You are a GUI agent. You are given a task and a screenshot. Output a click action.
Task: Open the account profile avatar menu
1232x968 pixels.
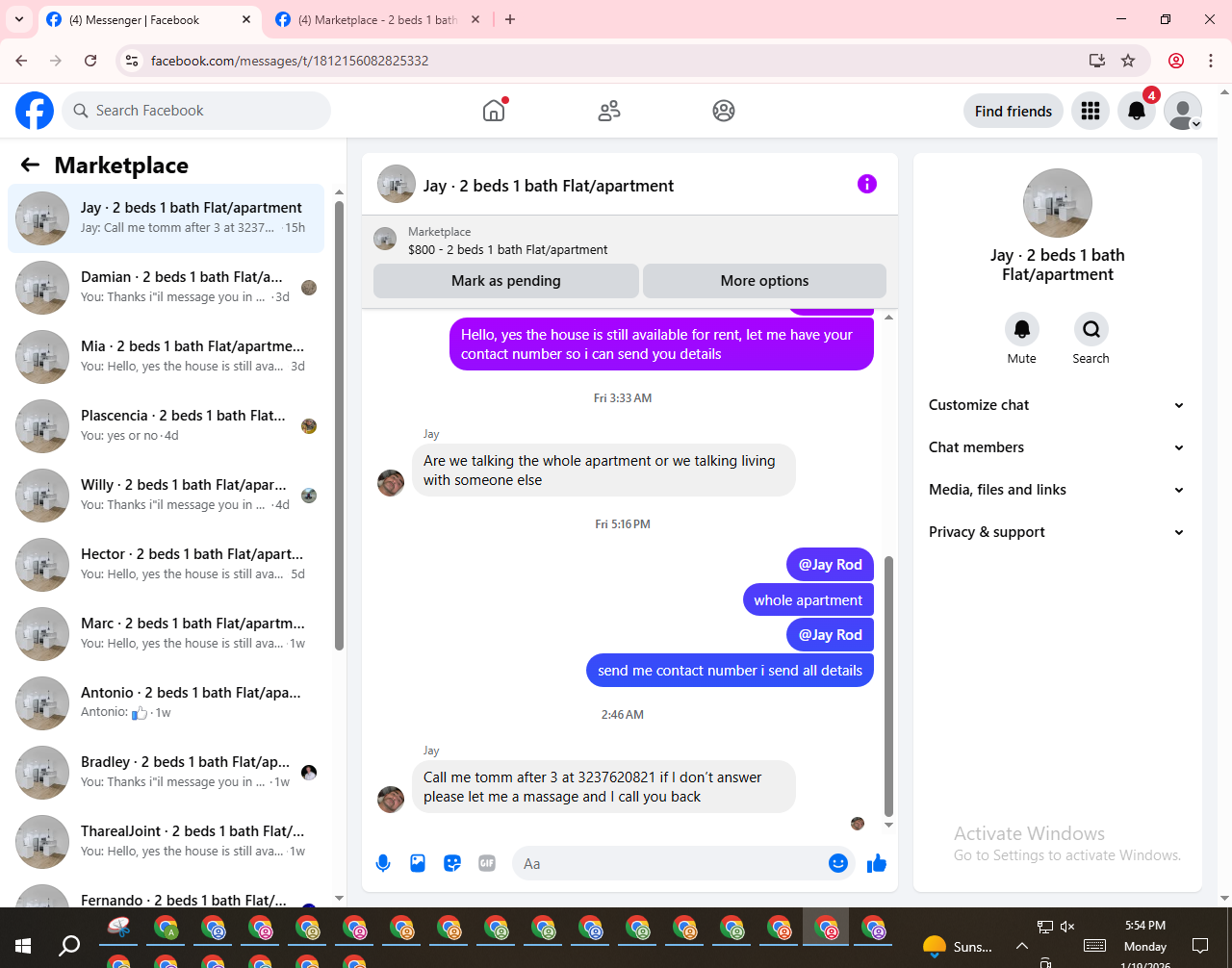1183,111
